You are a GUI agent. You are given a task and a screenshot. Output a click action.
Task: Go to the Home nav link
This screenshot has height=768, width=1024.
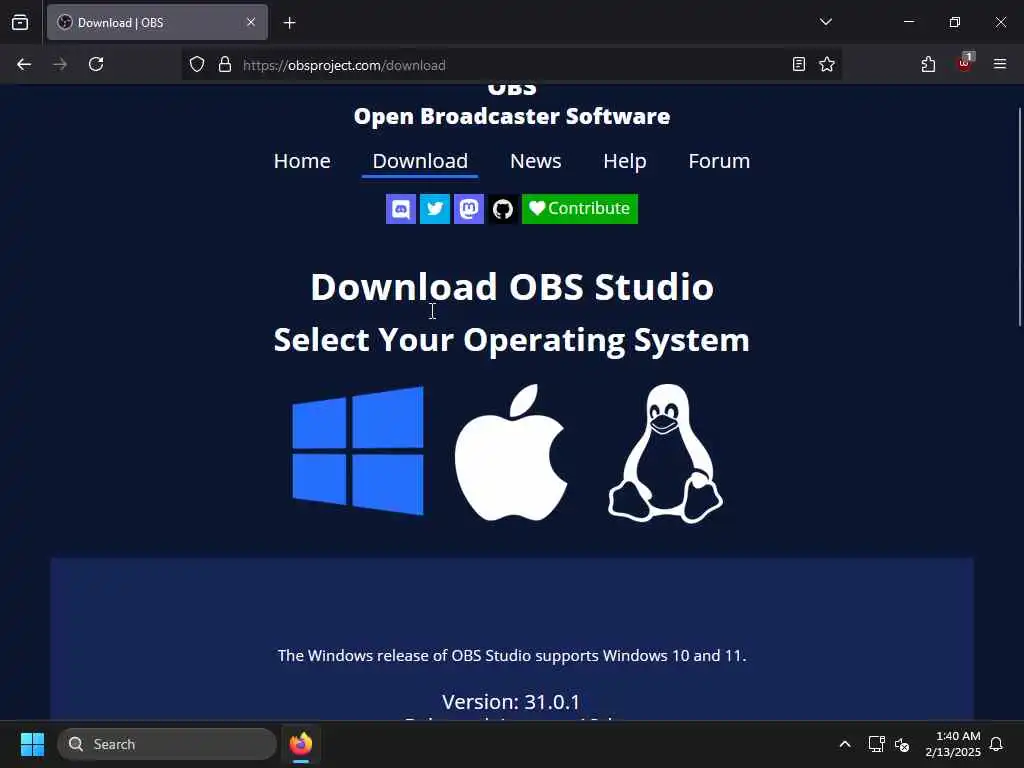[x=302, y=161]
